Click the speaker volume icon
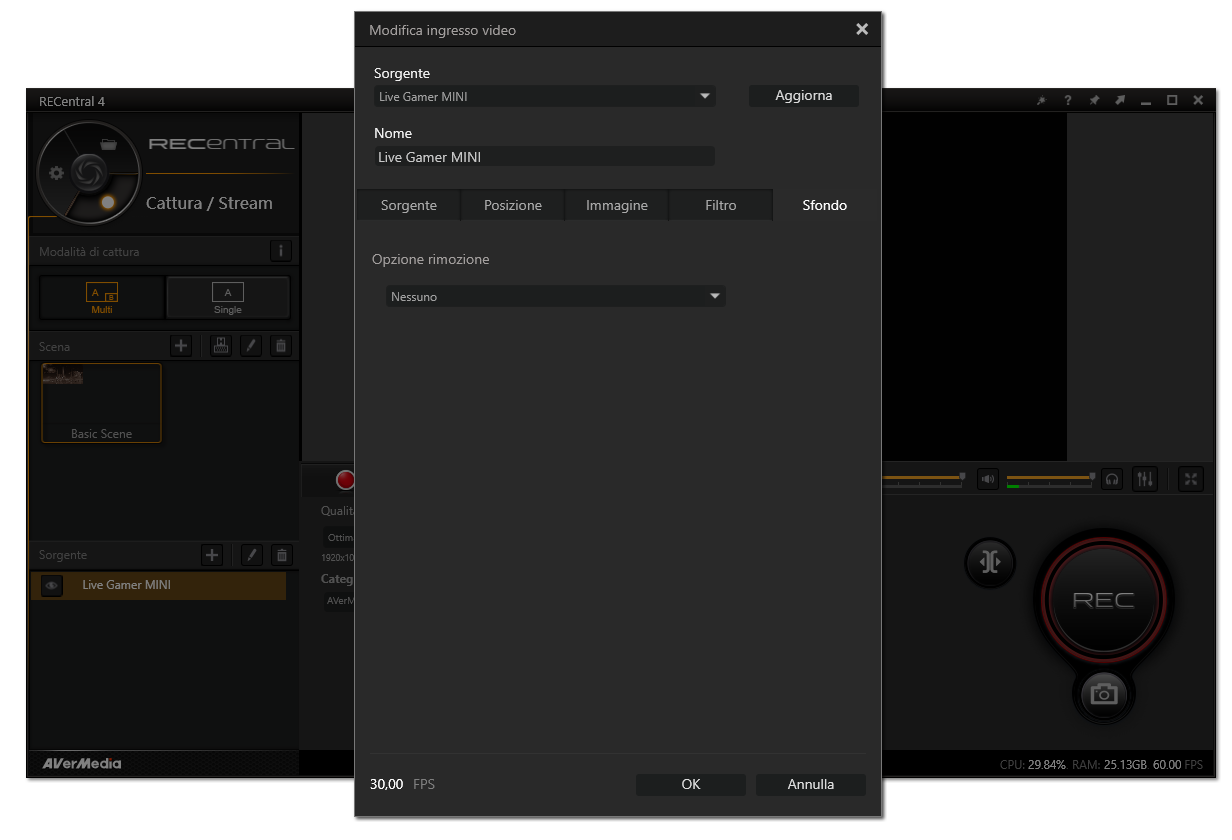 (x=988, y=479)
